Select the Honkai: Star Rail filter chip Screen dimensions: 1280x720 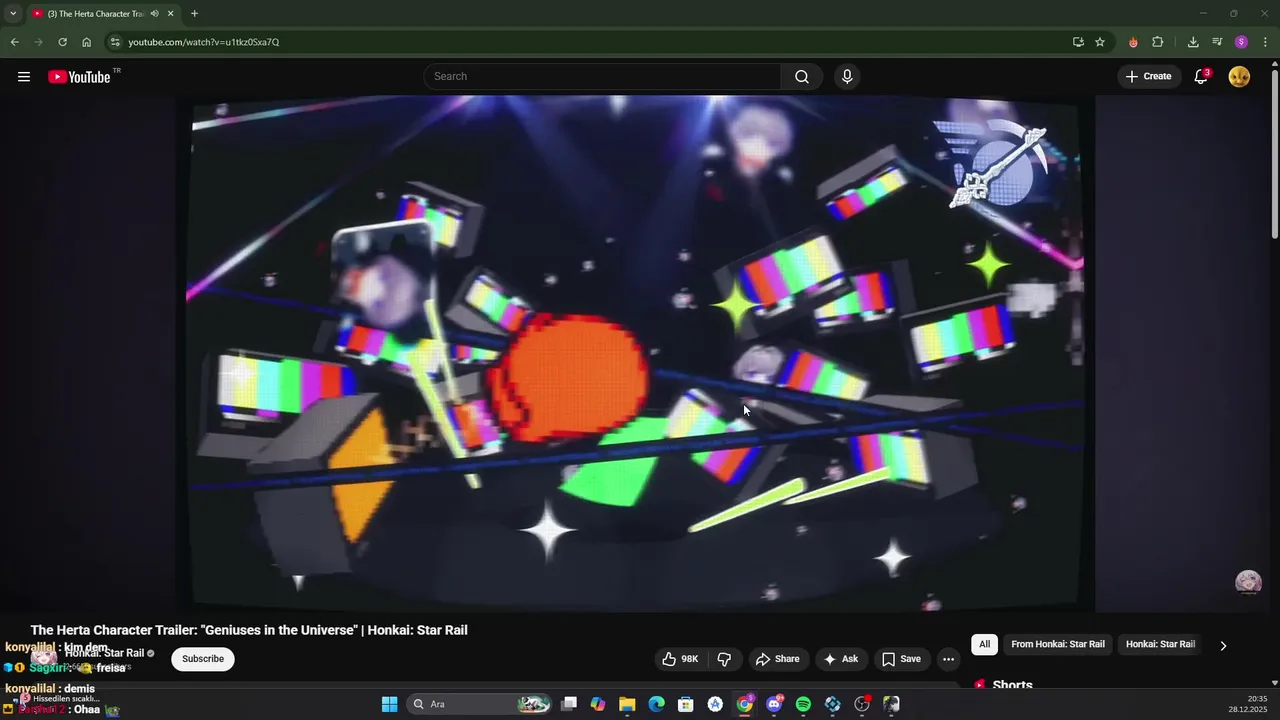click(x=1160, y=645)
